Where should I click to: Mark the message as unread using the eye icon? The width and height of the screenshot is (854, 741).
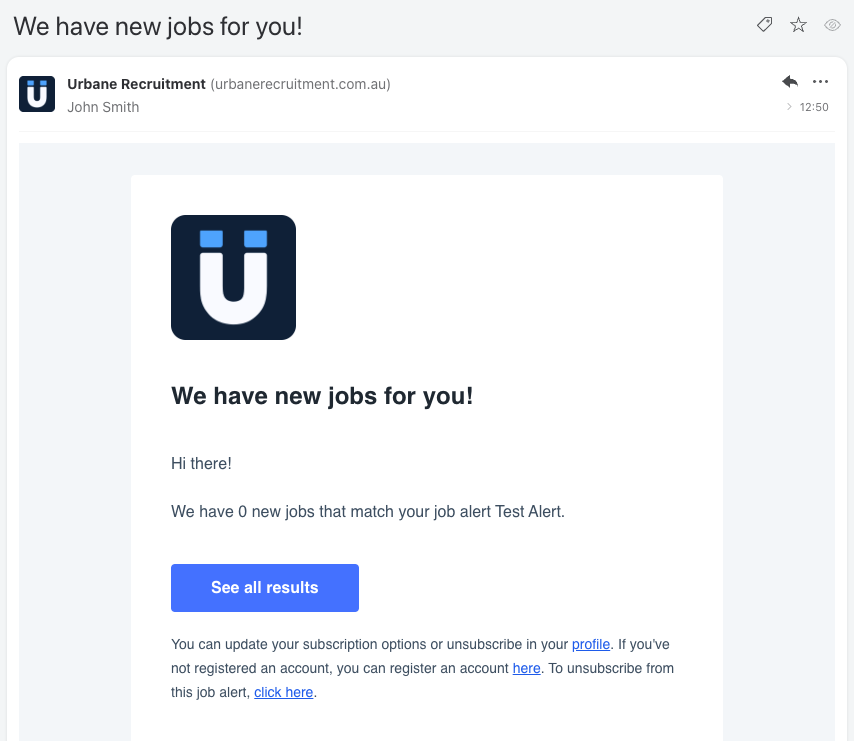(832, 24)
